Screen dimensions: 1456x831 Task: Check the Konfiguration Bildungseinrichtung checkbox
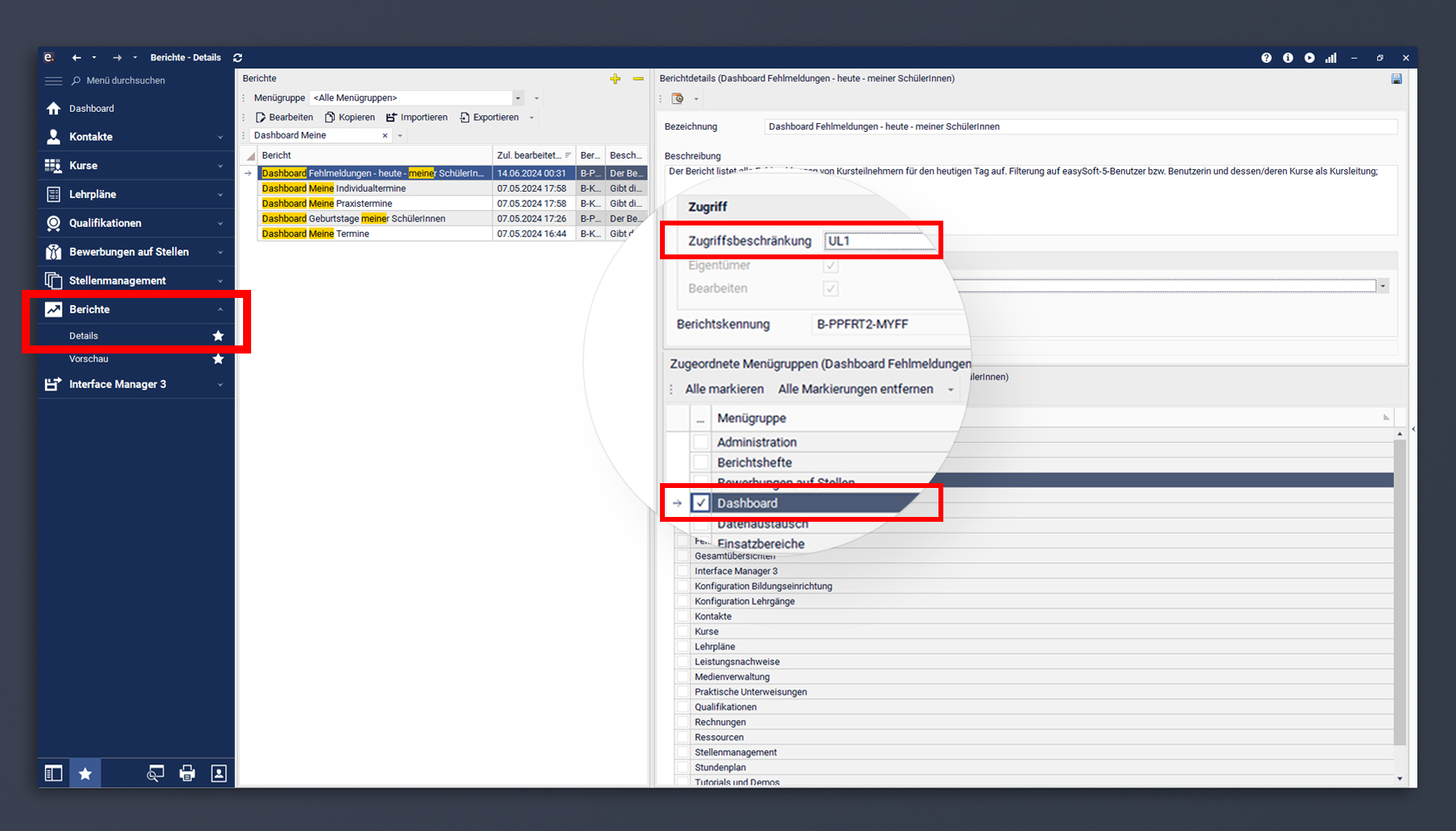coord(683,587)
